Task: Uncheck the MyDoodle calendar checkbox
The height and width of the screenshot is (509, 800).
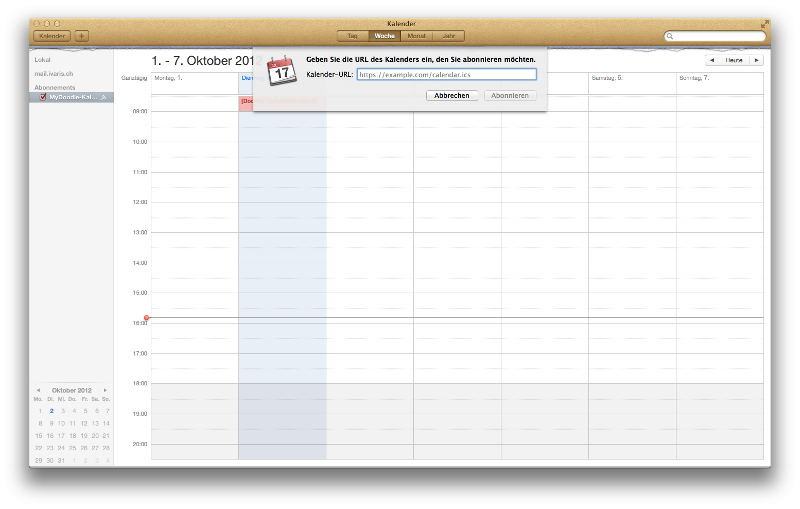Action: pos(43,97)
